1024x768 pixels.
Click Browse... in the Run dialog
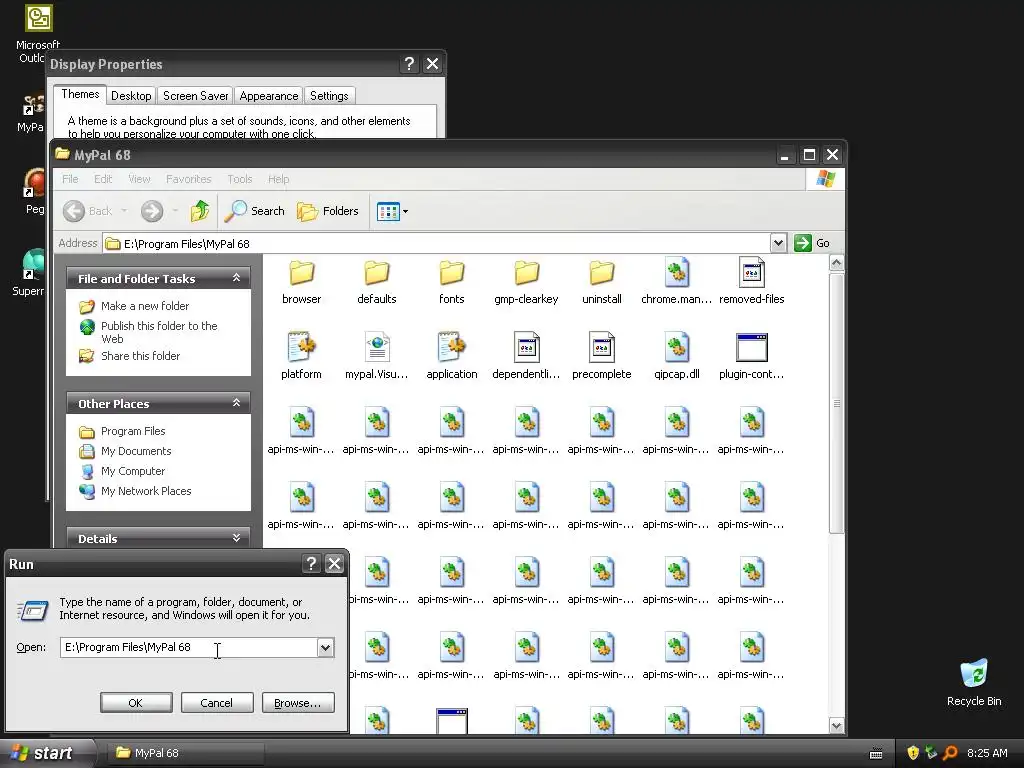pyautogui.click(x=298, y=703)
